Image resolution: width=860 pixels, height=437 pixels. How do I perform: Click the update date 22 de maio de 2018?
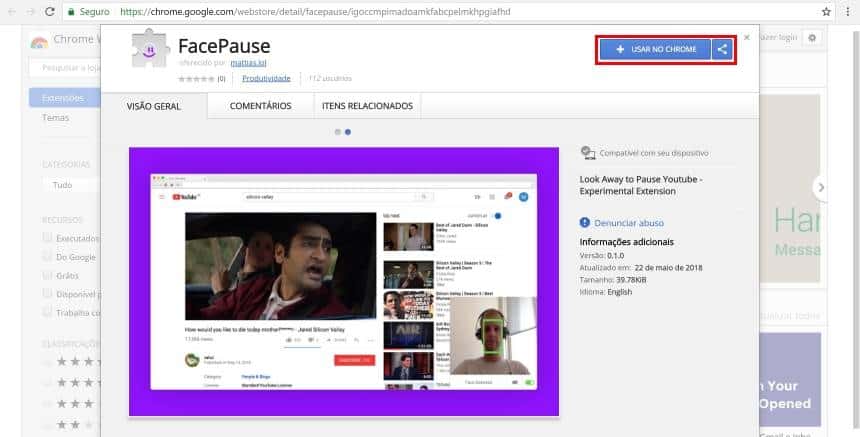coord(668,268)
